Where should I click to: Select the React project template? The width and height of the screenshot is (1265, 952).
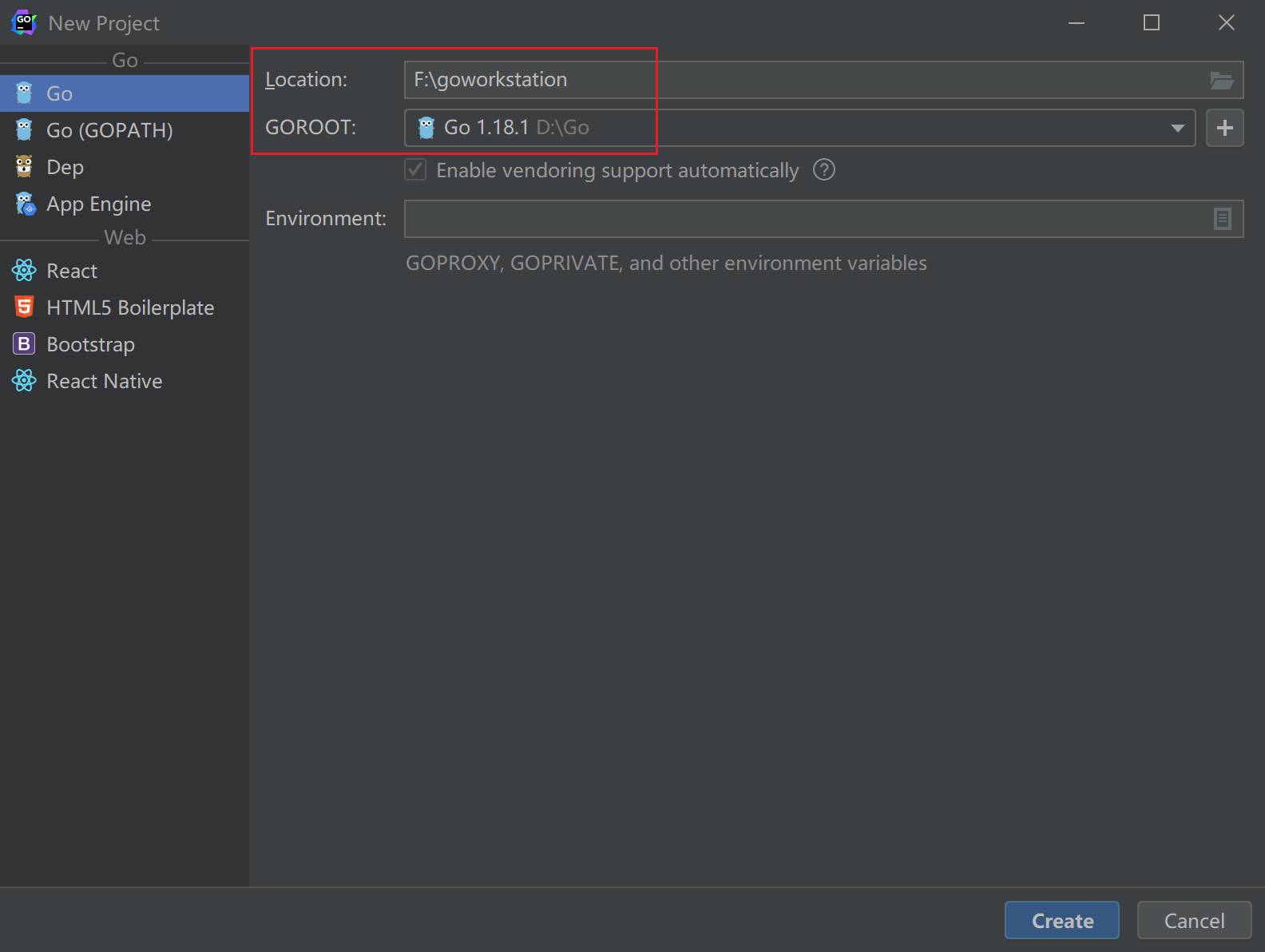125,271
